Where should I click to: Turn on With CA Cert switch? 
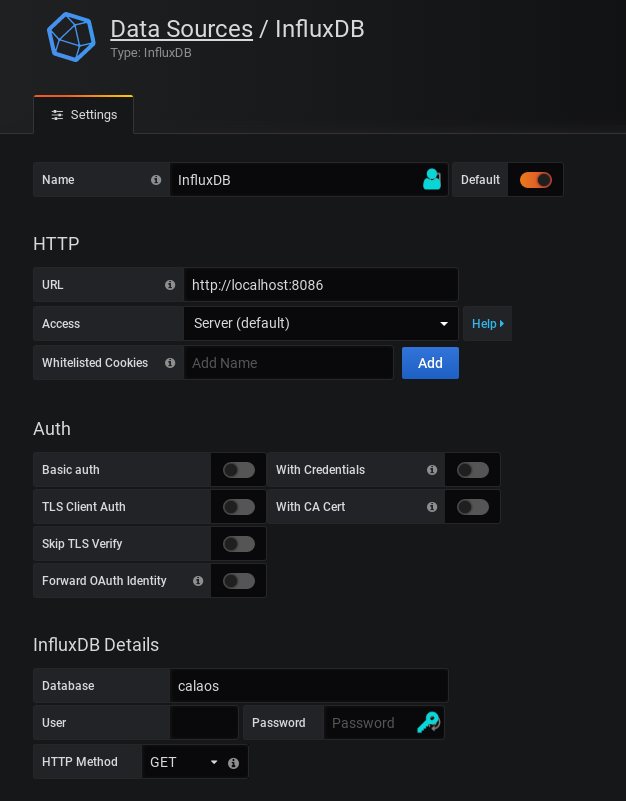pyautogui.click(x=473, y=507)
